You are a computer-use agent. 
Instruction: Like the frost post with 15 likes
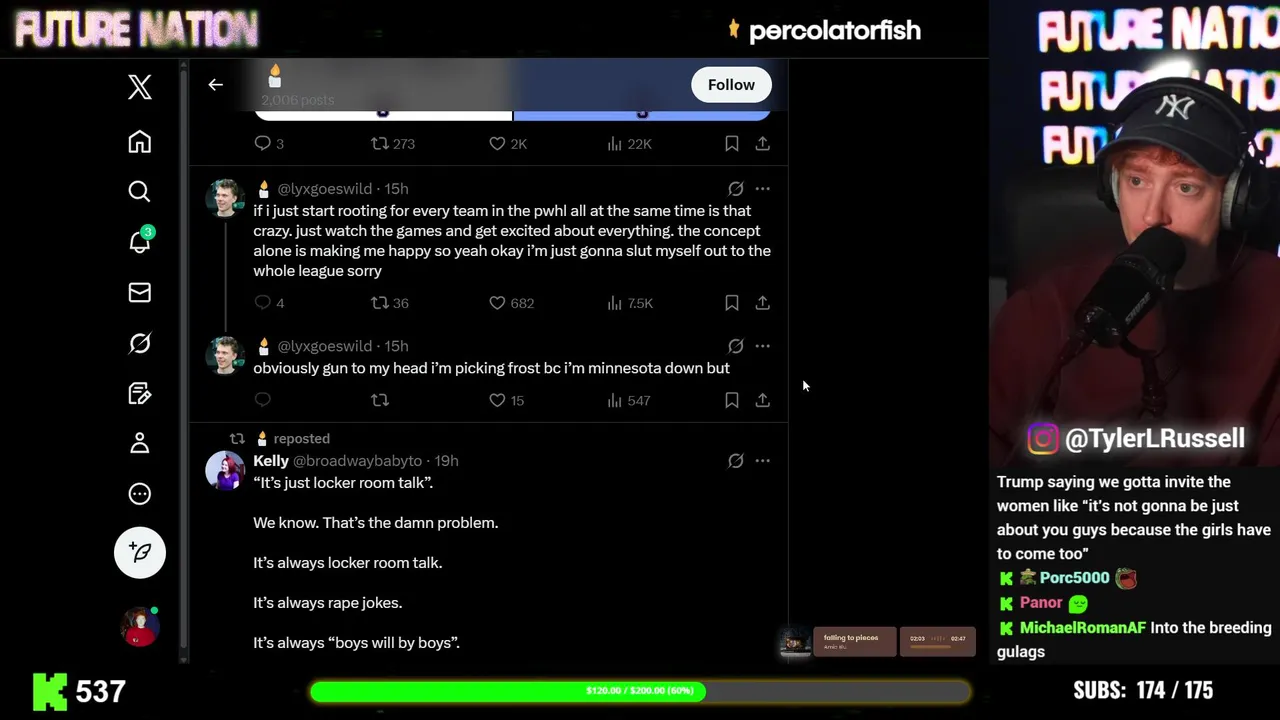[x=506, y=400]
